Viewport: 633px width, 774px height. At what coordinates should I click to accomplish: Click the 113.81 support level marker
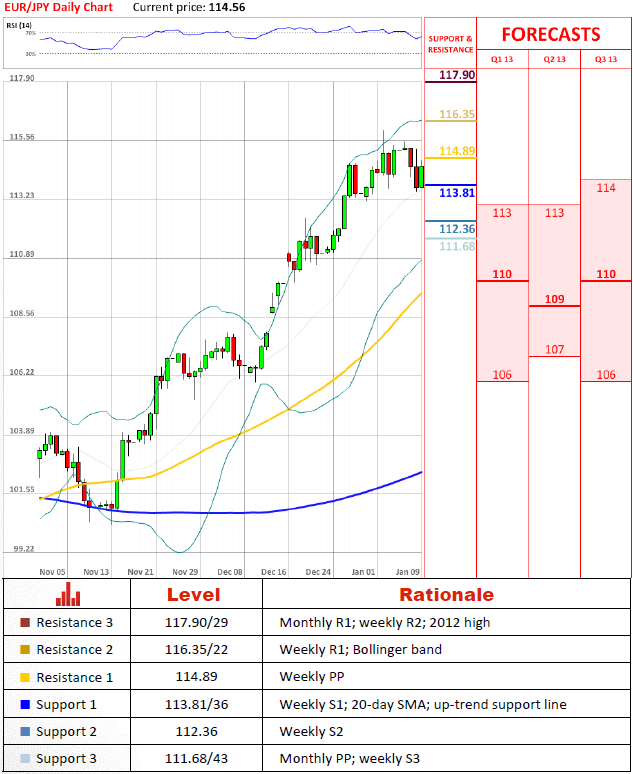coord(457,193)
